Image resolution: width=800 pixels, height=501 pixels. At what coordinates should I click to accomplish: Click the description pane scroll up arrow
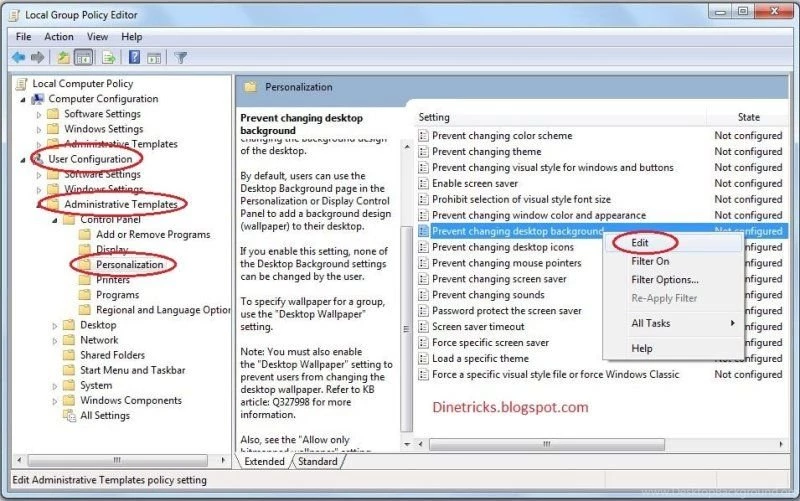(x=407, y=147)
